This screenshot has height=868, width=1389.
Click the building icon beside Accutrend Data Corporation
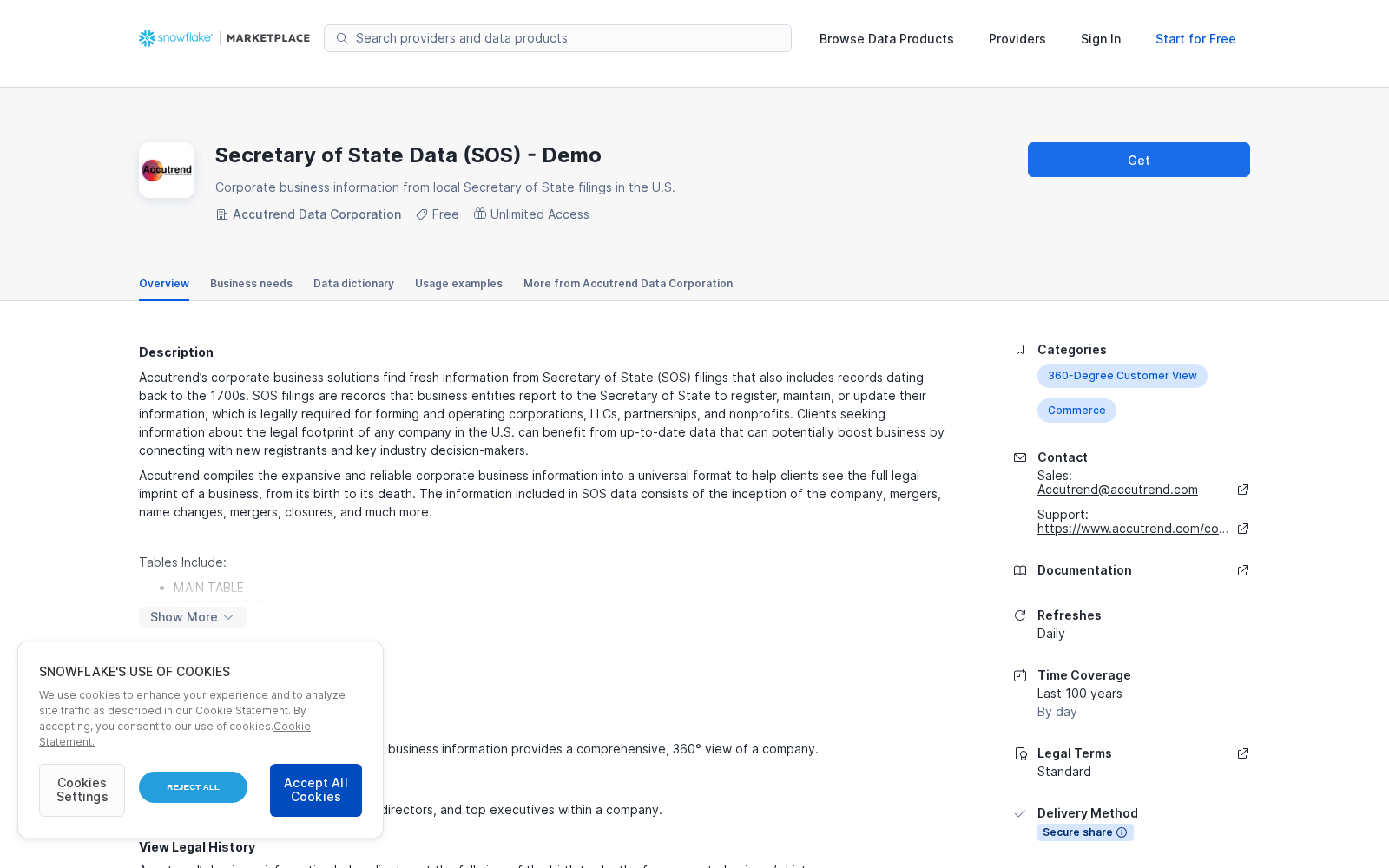point(221,214)
